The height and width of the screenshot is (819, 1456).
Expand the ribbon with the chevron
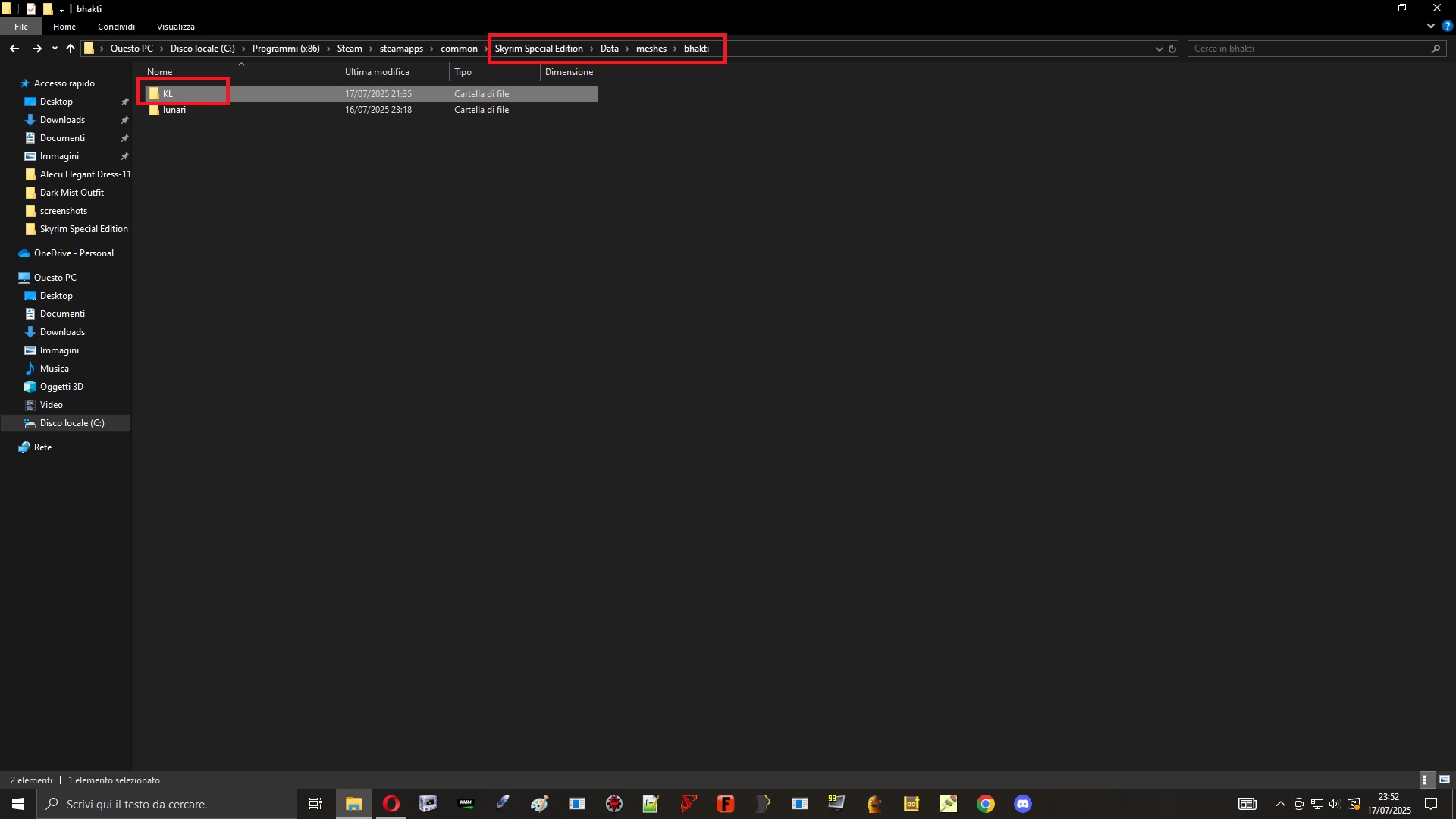pyautogui.click(x=1430, y=26)
